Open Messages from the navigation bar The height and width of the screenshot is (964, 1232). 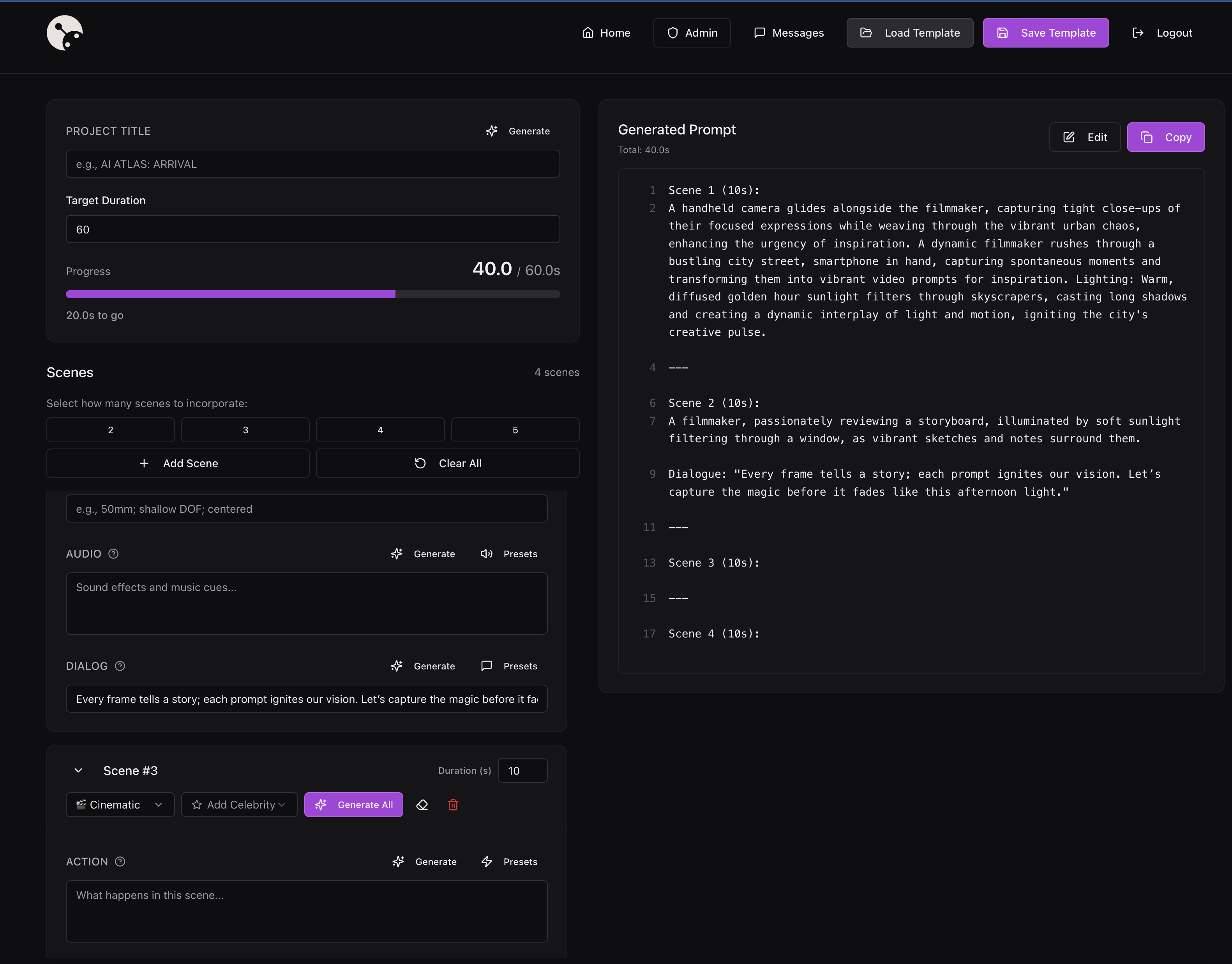click(x=789, y=32)
